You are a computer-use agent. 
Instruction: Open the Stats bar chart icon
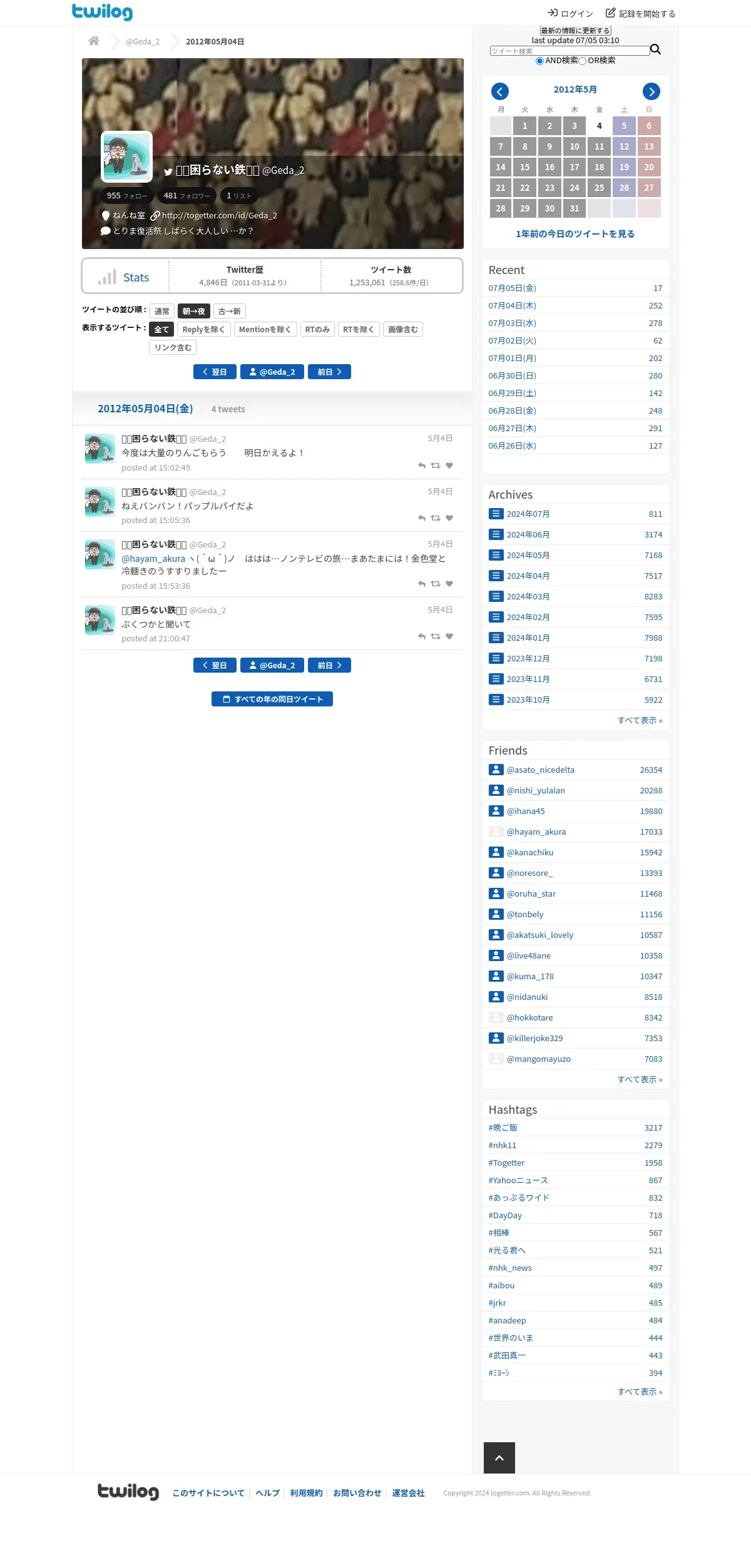click(107, 277)
